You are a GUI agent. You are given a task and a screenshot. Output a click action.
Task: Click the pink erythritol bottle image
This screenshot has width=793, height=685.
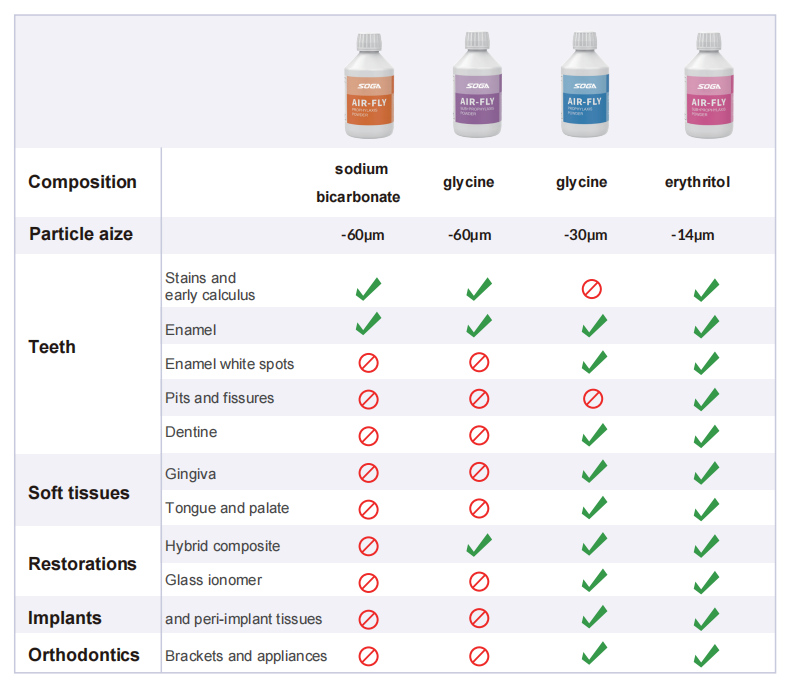[709, 85]
